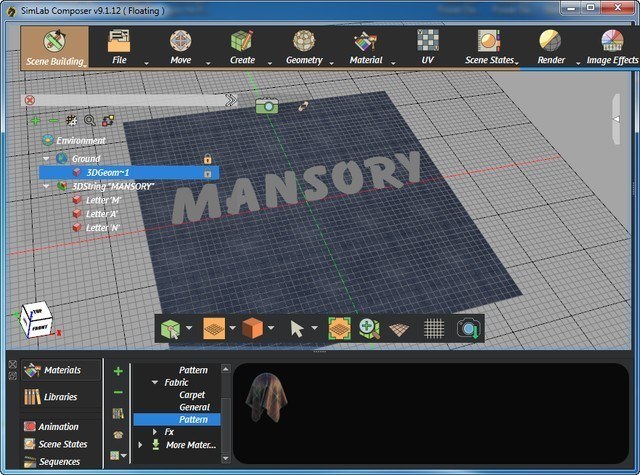Image resolution: width=640 pixels, height=475 pixels.
Task: Click the green plus icon in the materials panel
Action: [118, 371]
